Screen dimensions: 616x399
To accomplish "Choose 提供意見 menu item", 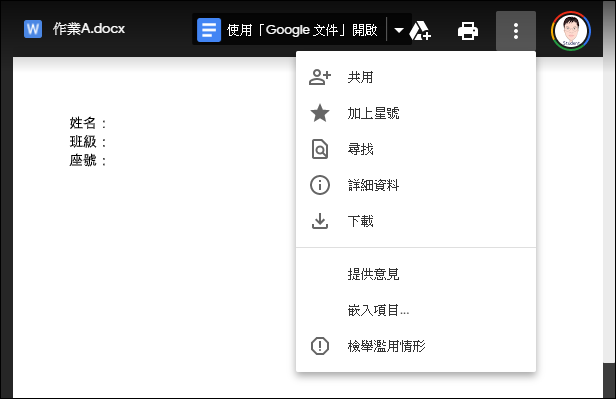I will click(x=416, y=274).
